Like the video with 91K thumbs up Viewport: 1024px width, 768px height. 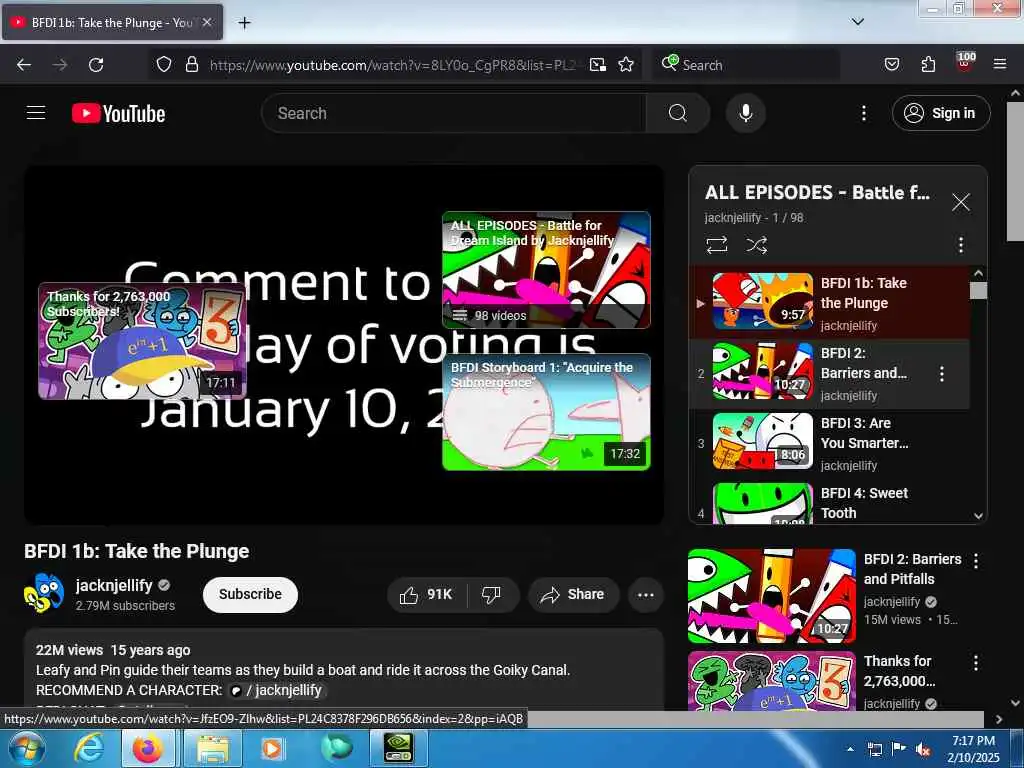click(x=426, y=594)
